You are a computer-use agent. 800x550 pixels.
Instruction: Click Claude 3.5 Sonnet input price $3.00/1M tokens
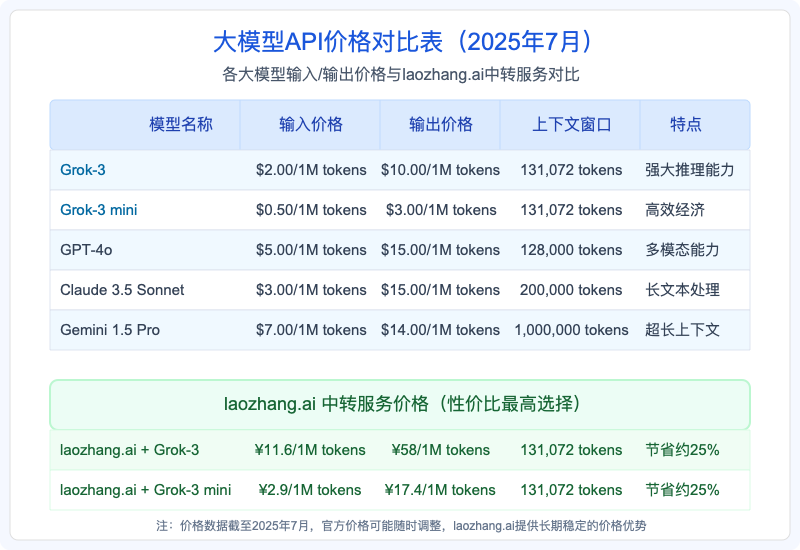(x=311, y=290)
